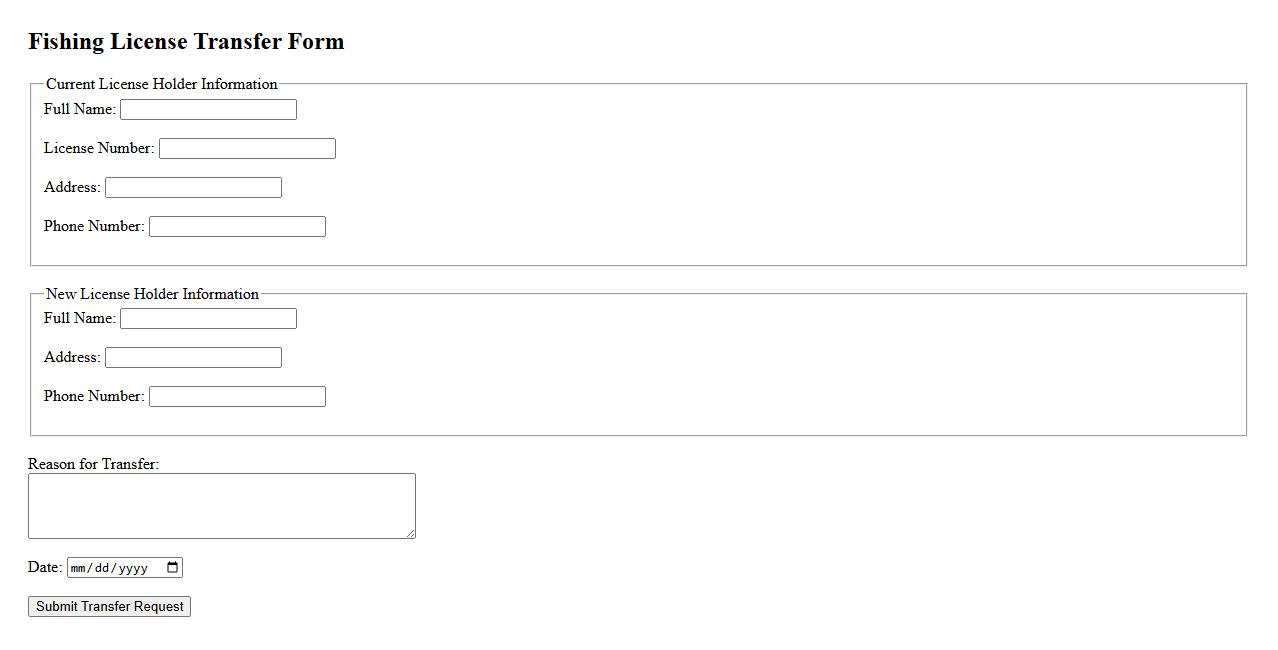Select the current holder Address input box
1278x650 pixels.
pyautogui.click(x=193, y=187)
